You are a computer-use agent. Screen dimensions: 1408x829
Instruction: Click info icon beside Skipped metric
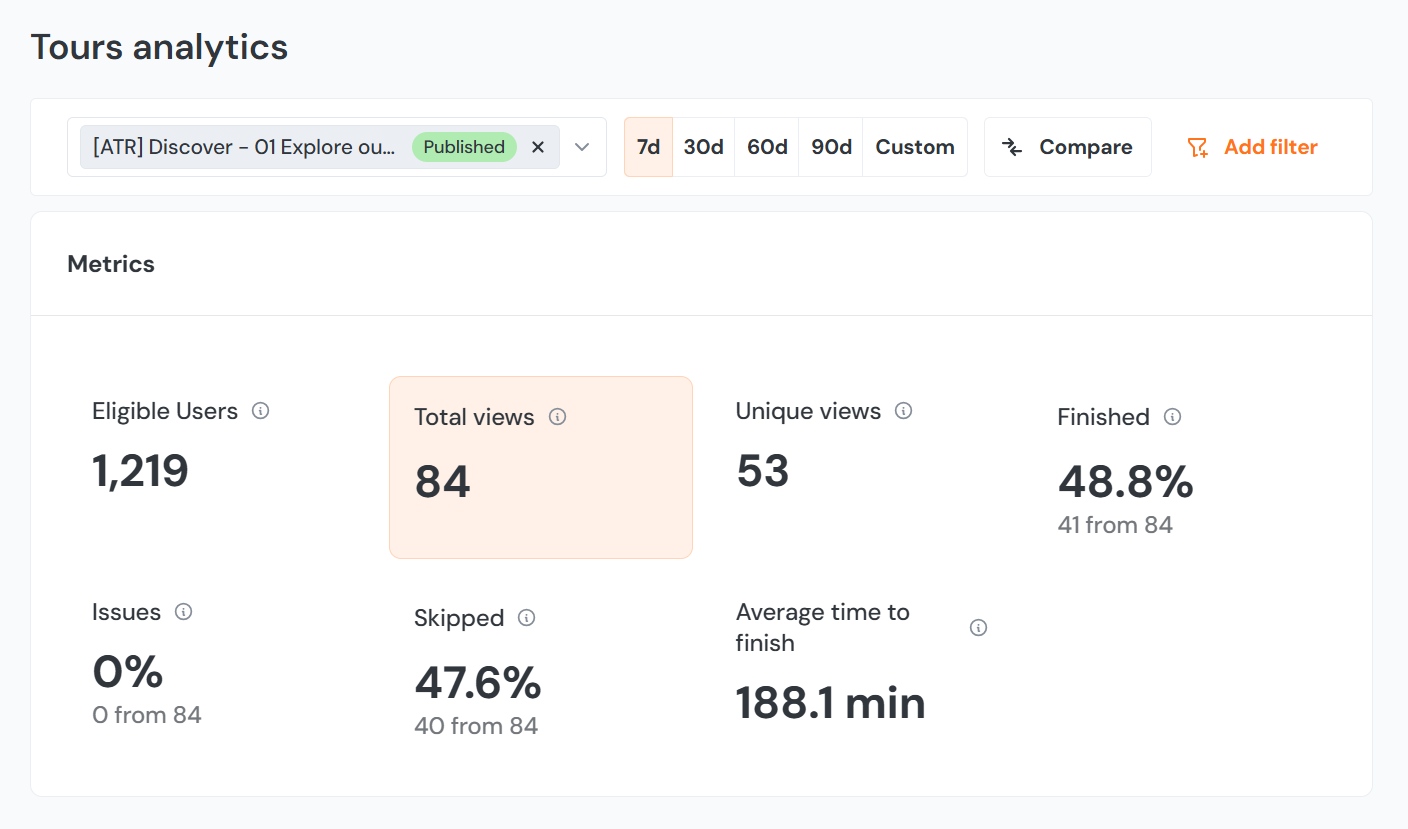coord(527,618)
